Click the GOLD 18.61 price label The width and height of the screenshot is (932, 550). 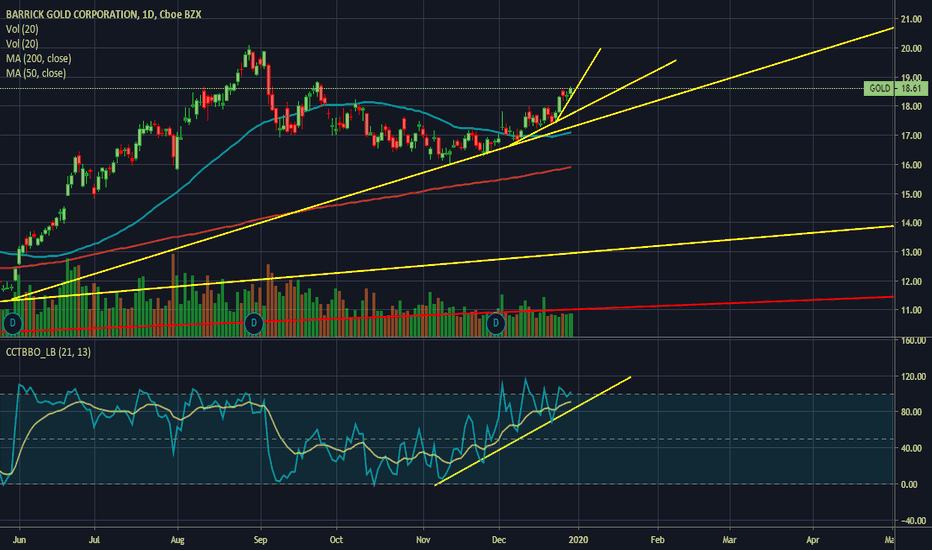pos(895,89)
